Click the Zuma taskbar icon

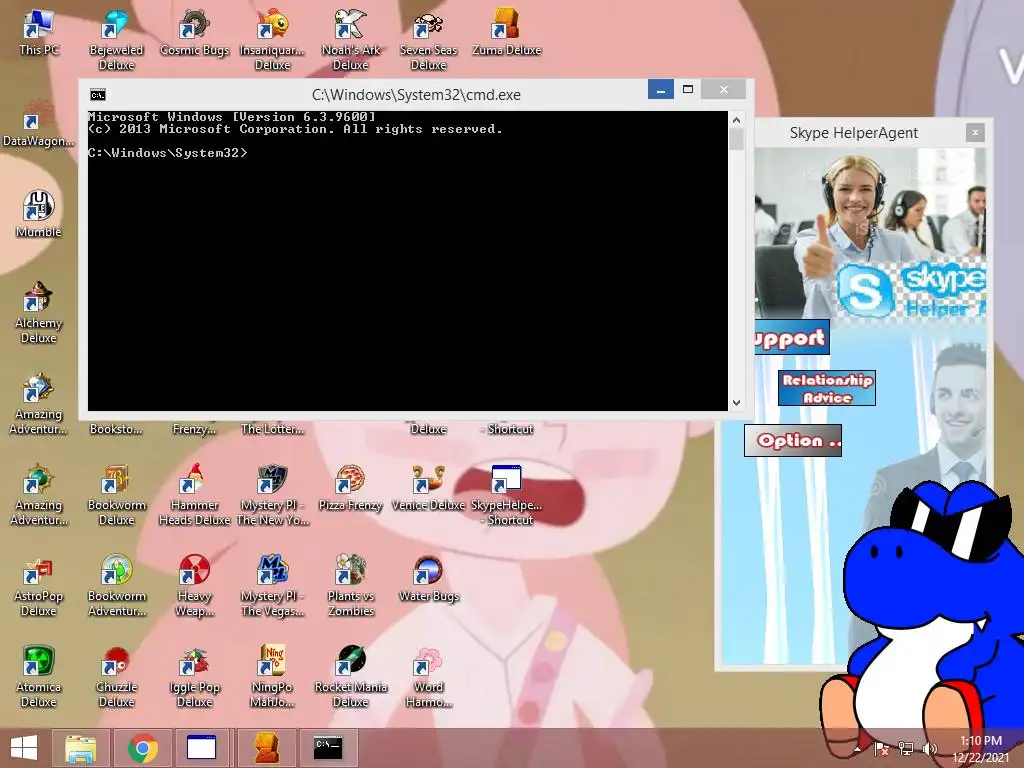(x=266, y=748)
